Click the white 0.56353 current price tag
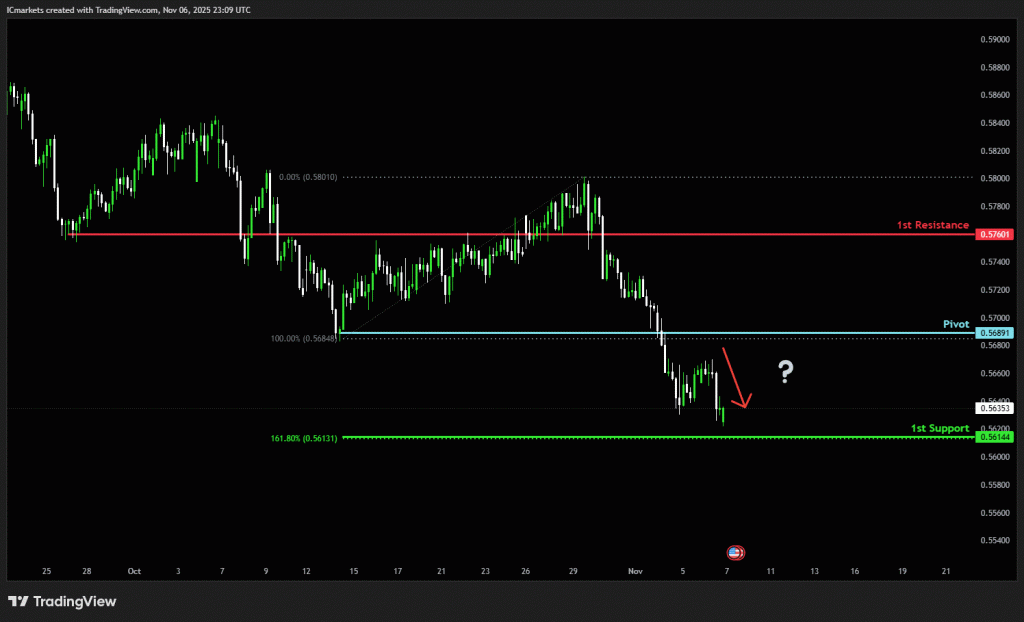Image resolution: width=1024 pixels, height=622 pixels. coord(994,408)
